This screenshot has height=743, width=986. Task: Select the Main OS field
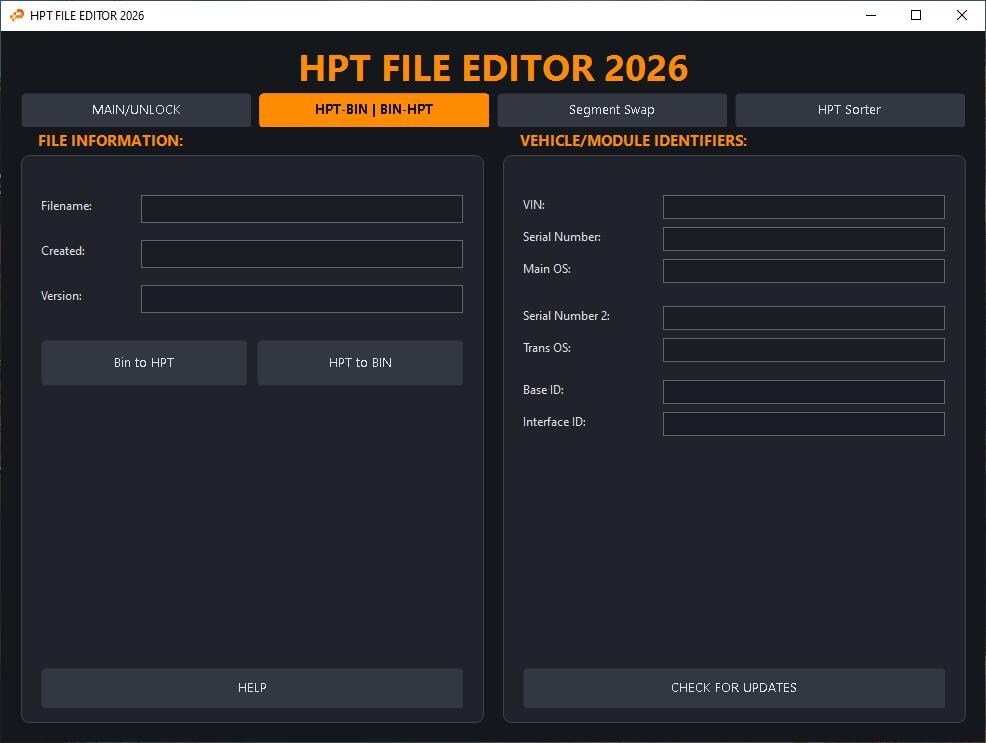pyautogui.click(x=804, y=271)
